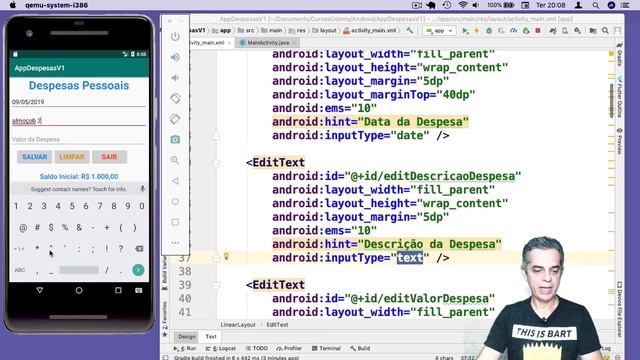This screenshot has height=360, width=640.
Task: Collapse the EditText block at editDescricaoDespesa
Action: 216,163
